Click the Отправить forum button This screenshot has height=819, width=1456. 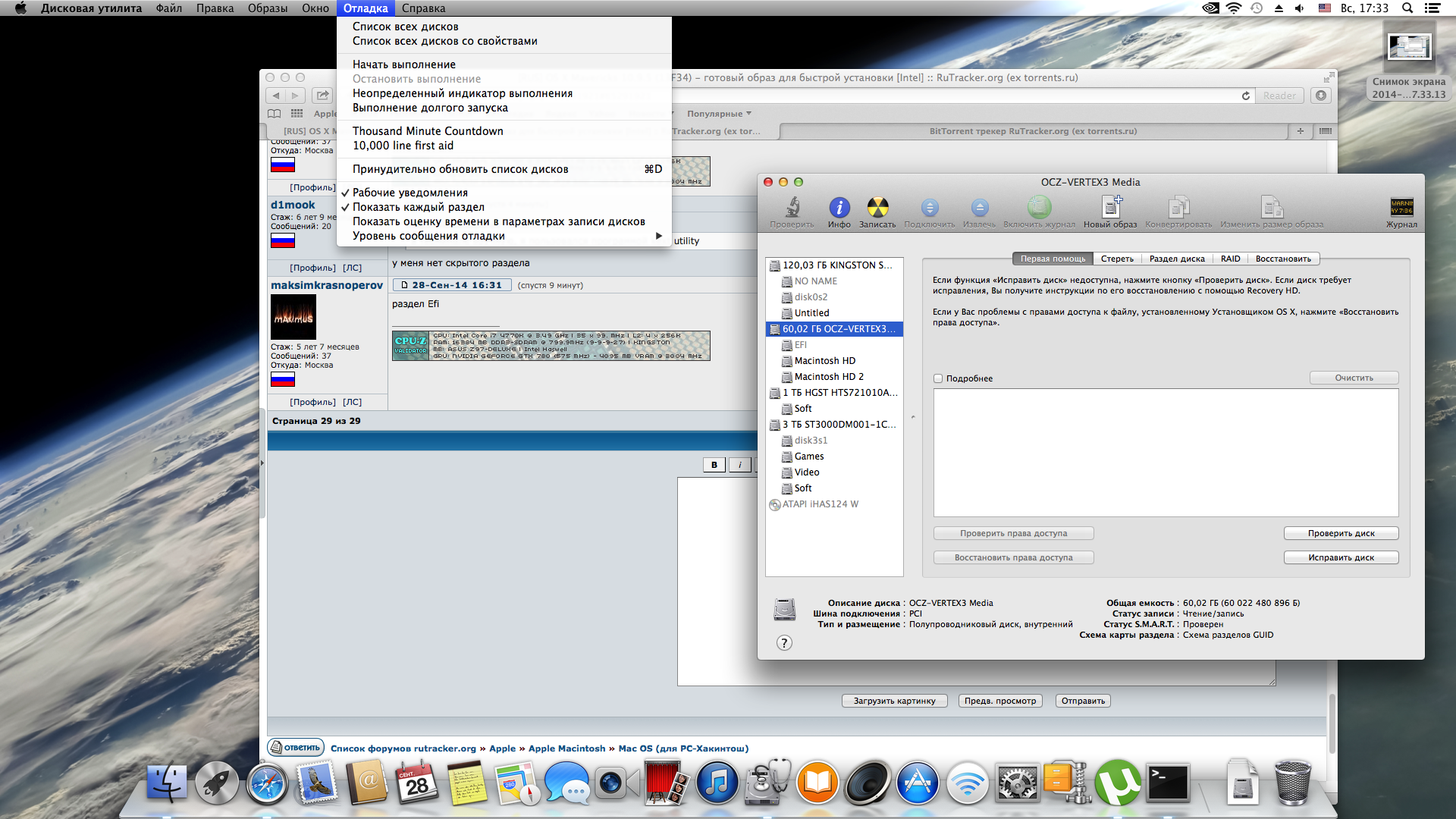coord(1083,701)
